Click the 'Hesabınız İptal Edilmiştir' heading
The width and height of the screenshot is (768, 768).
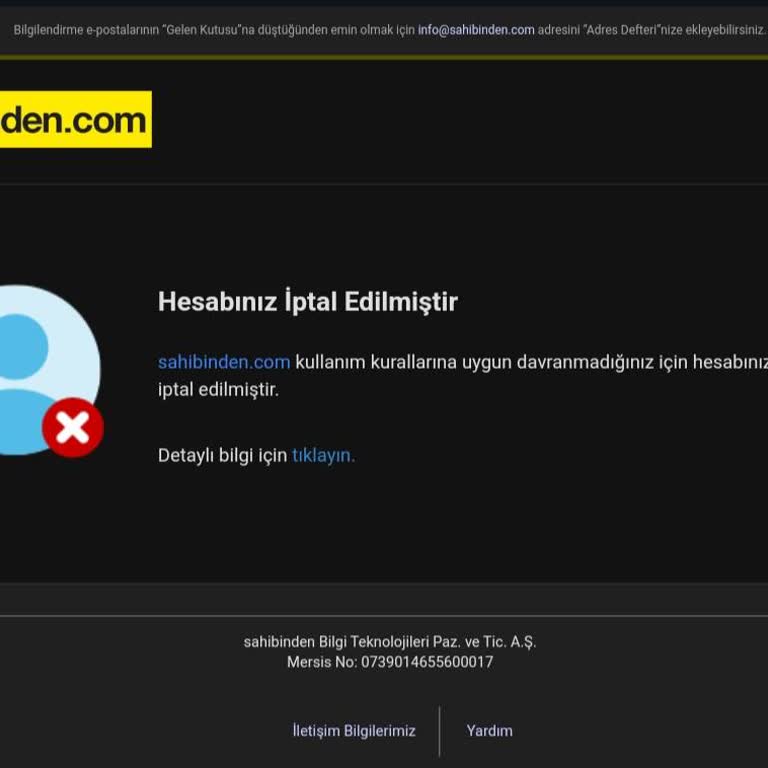click(x=308, y=301)
